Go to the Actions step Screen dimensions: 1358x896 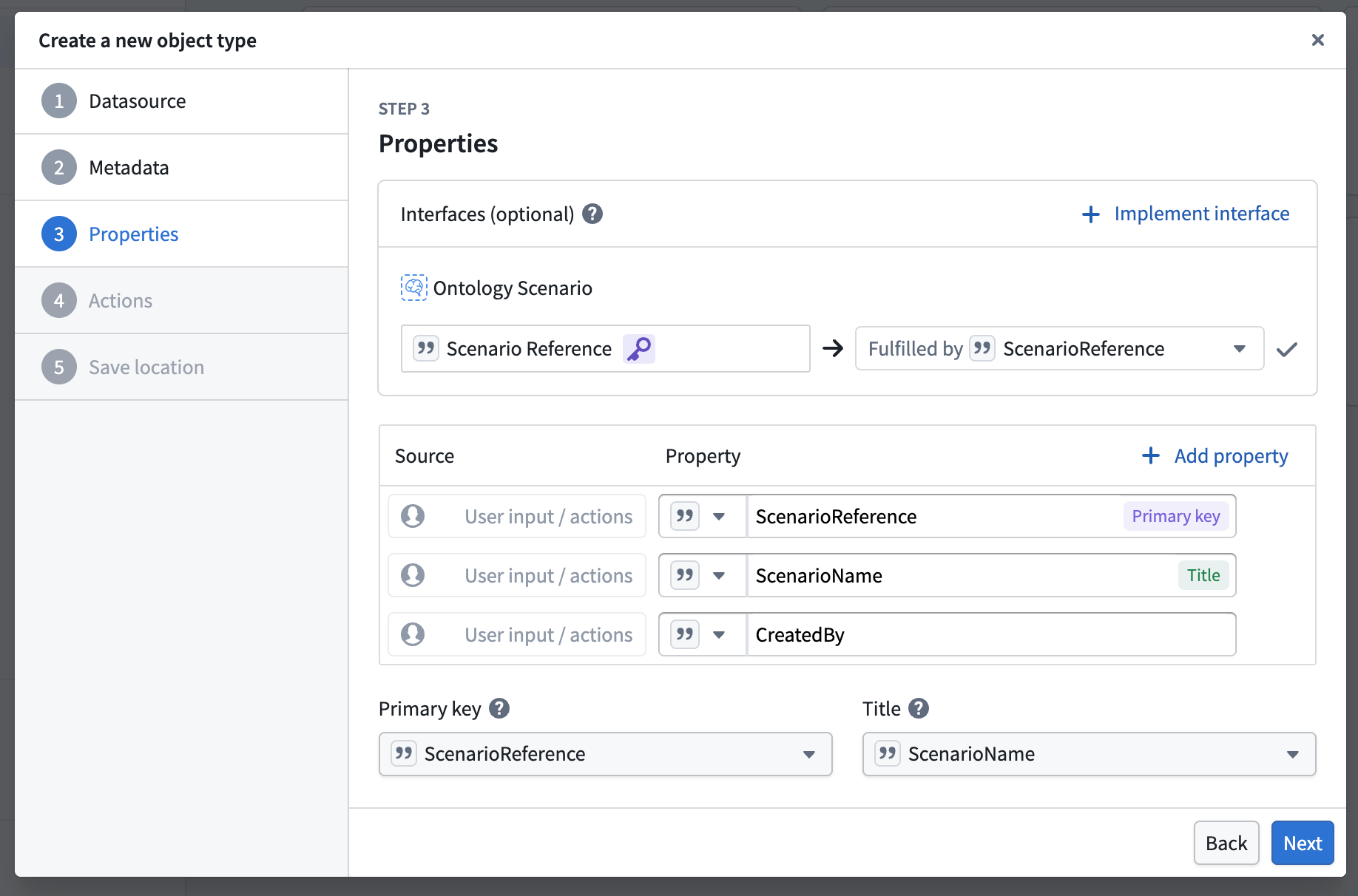point(181,301)
